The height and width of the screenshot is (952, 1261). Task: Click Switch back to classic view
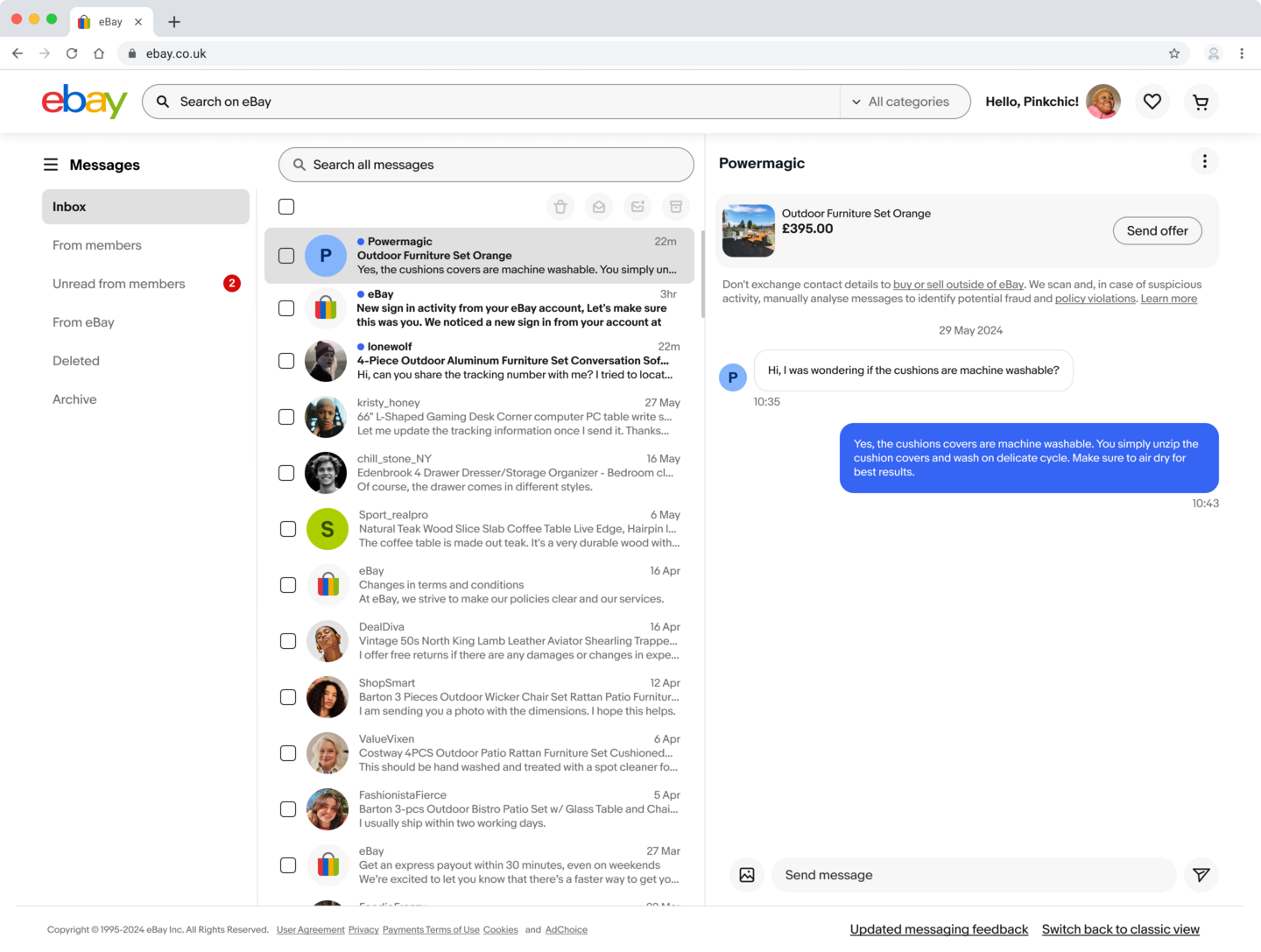[1121, 929]
